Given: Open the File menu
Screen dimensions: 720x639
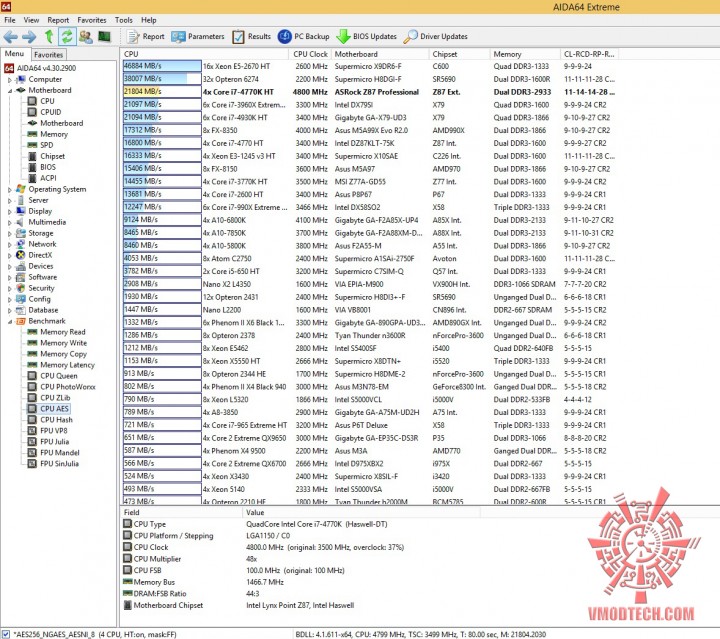Looking at the screenshot, I should pyautogui.click(x=10, y=20).
